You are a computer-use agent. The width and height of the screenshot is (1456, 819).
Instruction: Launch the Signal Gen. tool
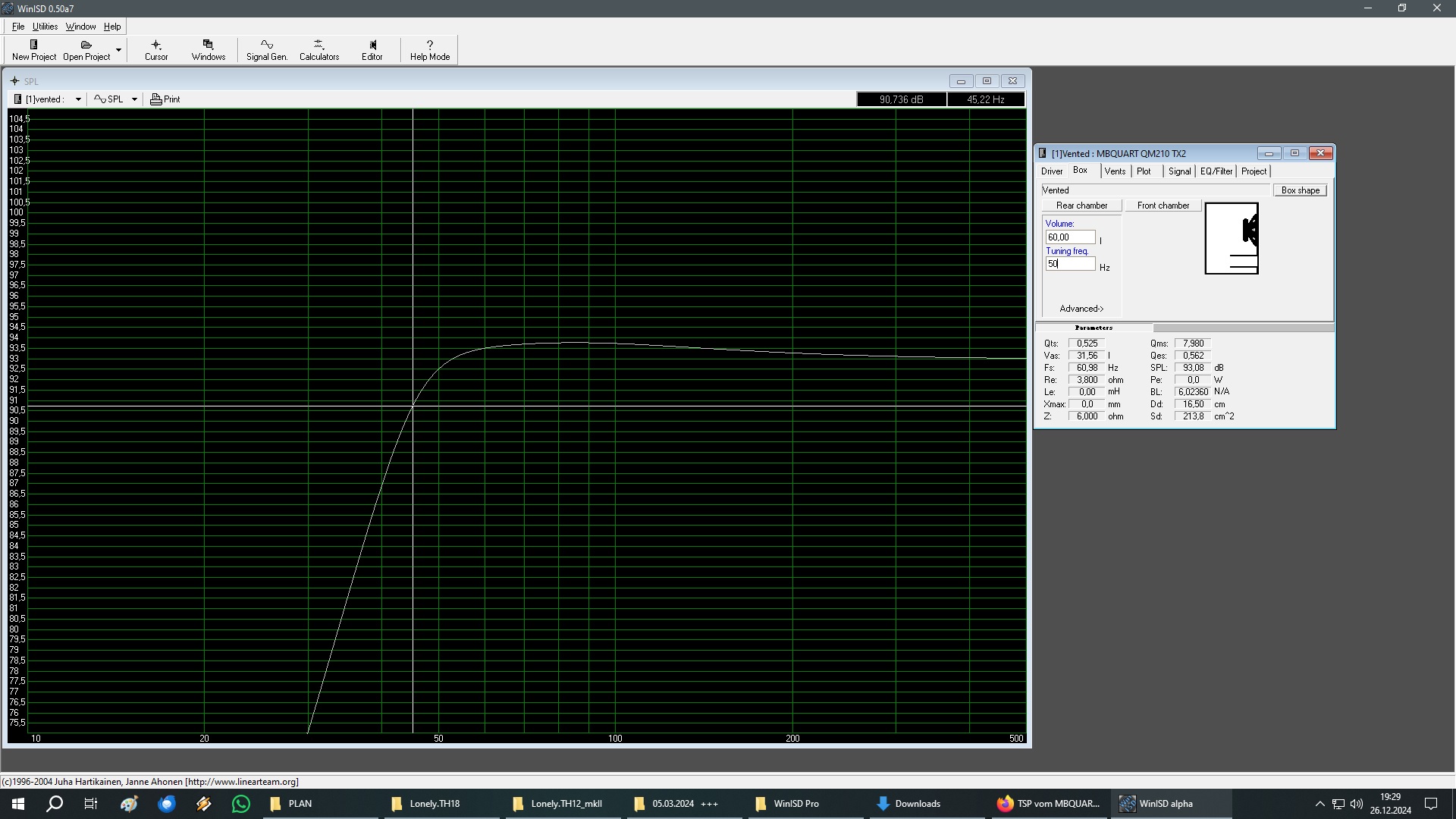[266, 50]
